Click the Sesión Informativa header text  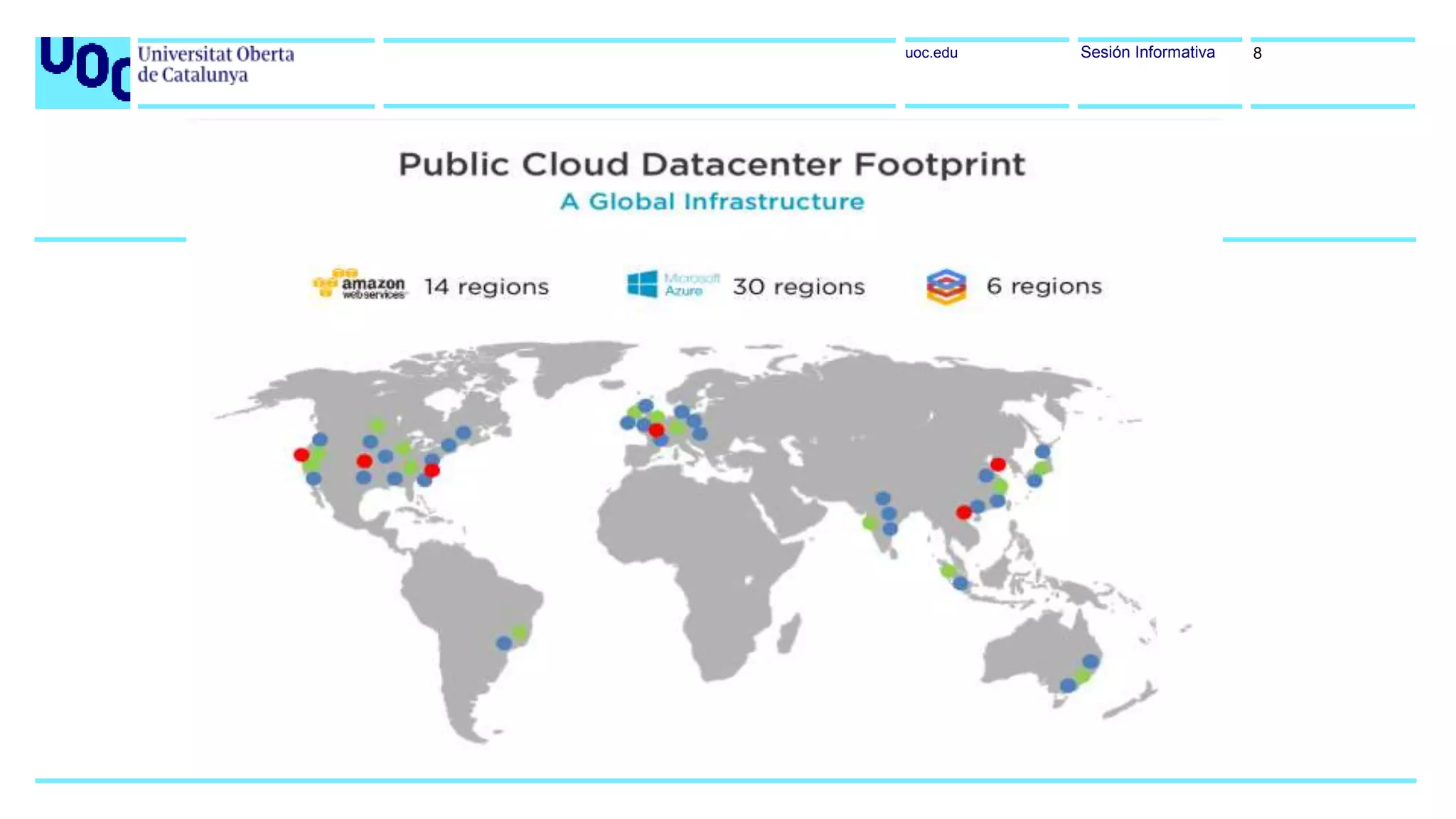coord(1147,52)
